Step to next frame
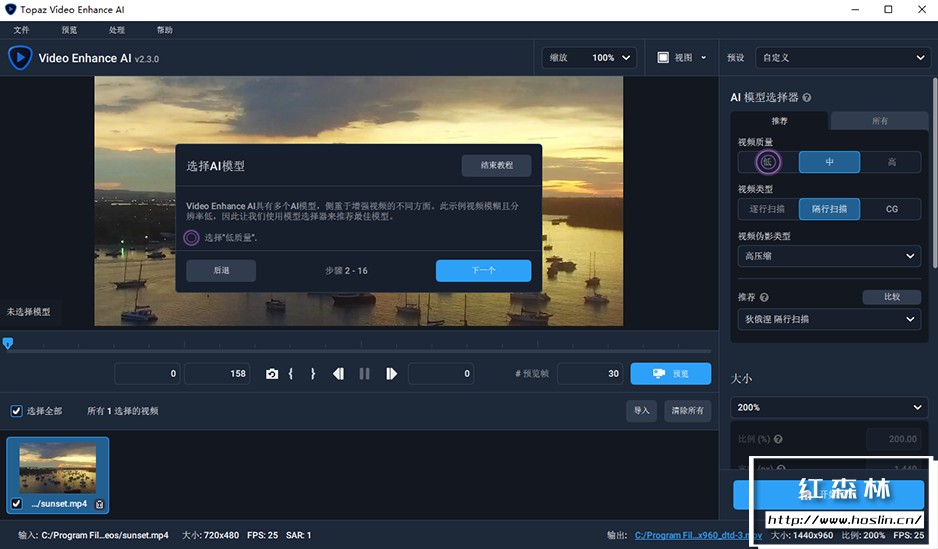Screen dimensions: 938x549 (391, 374)
